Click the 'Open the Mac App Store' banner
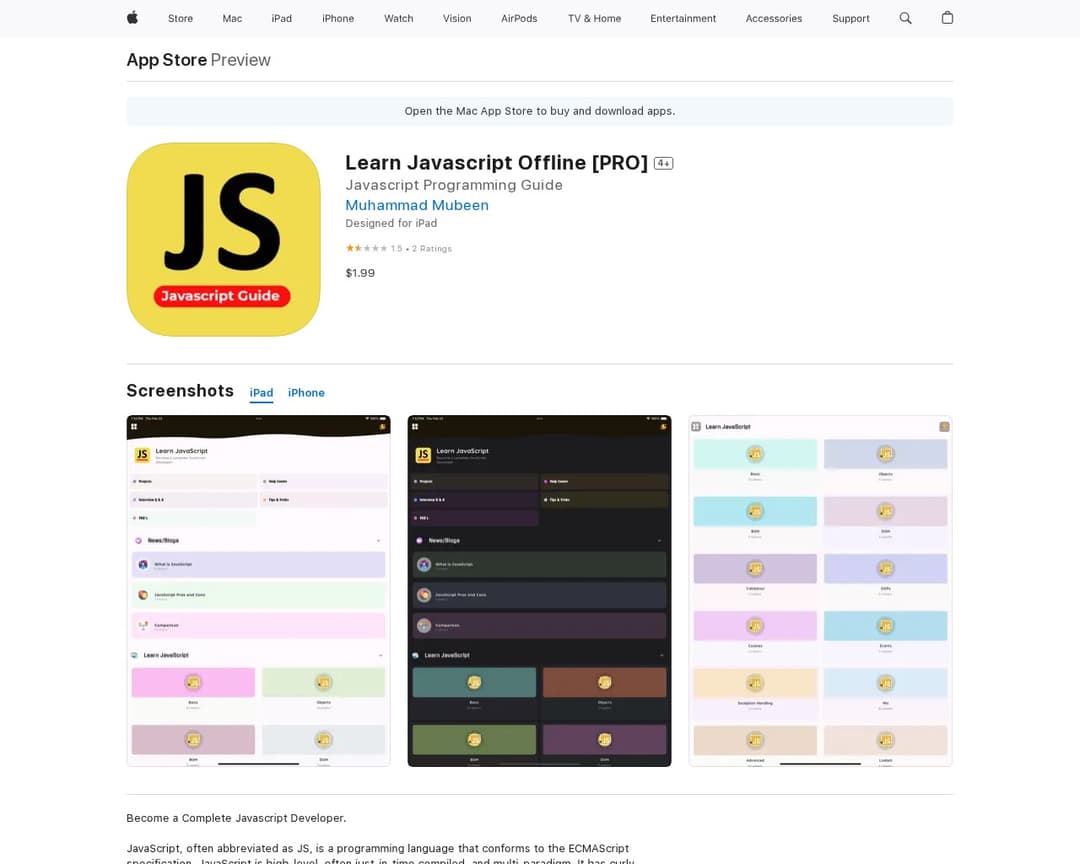This screenshot has height=864, width=1080. tap(540, 111)
